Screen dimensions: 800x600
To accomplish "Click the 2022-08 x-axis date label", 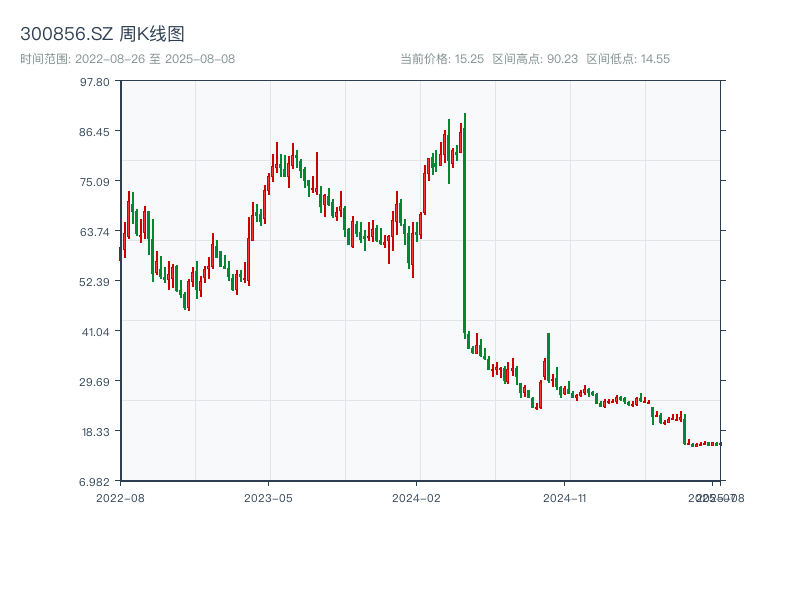I will pyautogui.click(x=120, y=497).
